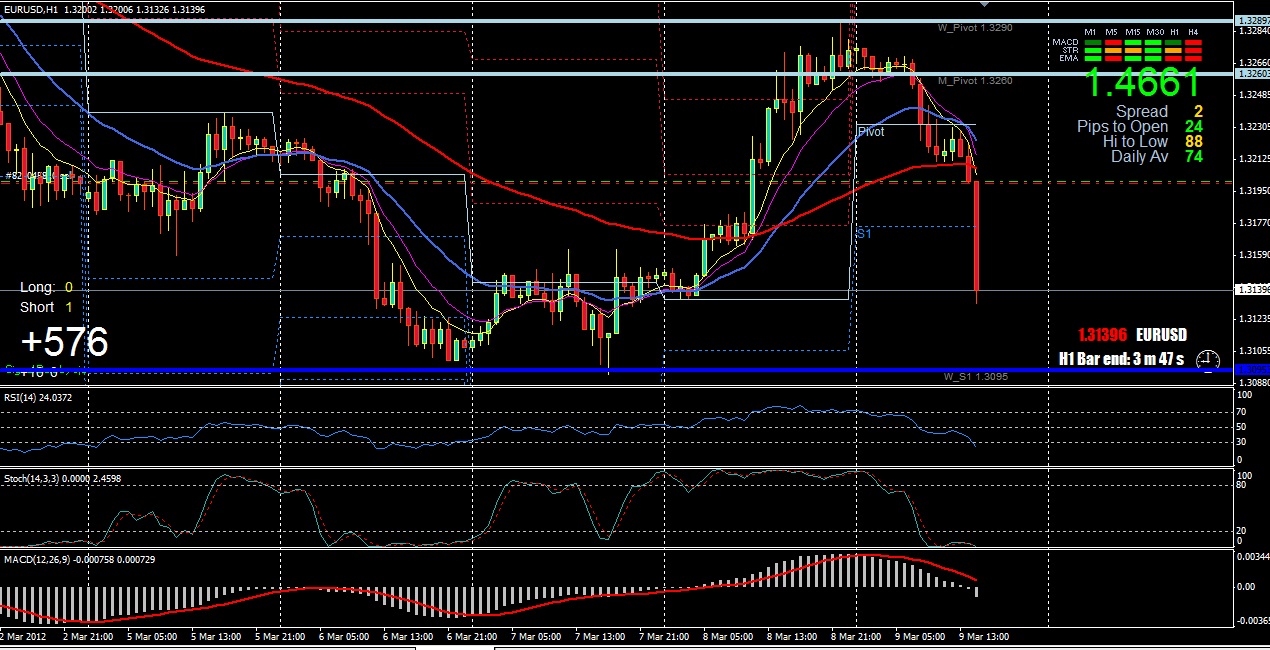The width and height of the screenshot is (1270, 650).
Task: Click the STR signal box under H1
Action: pyautogui.click(x=1173, y=50)
